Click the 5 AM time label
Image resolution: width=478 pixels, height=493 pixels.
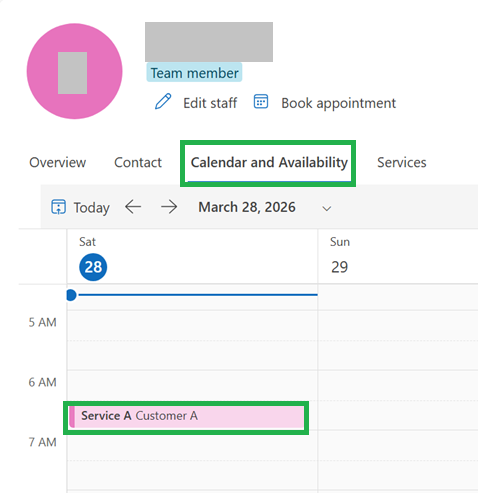click(42, 322)
